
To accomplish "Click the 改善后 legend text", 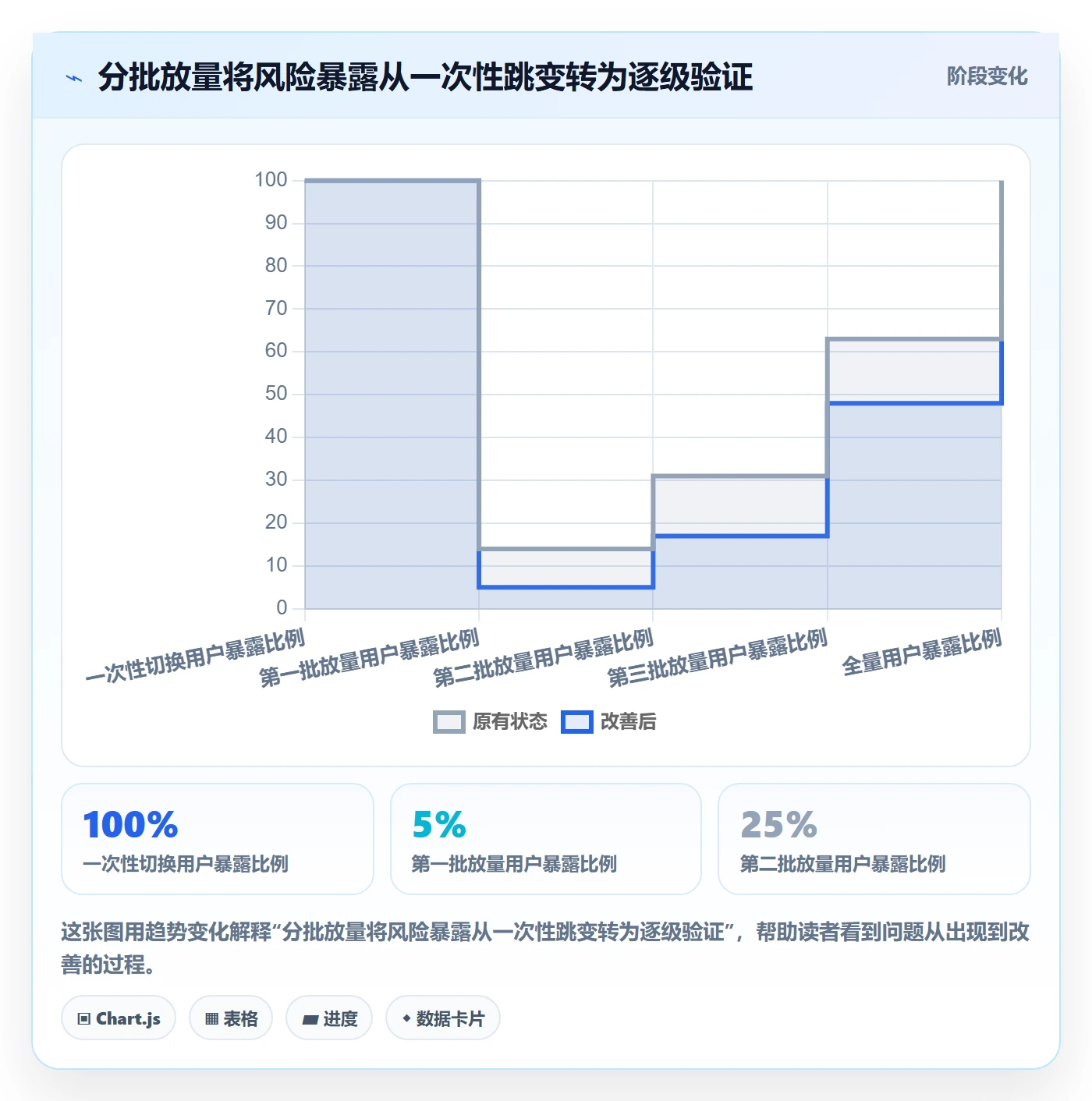I will pyautogui.click(x=628, y=722).
